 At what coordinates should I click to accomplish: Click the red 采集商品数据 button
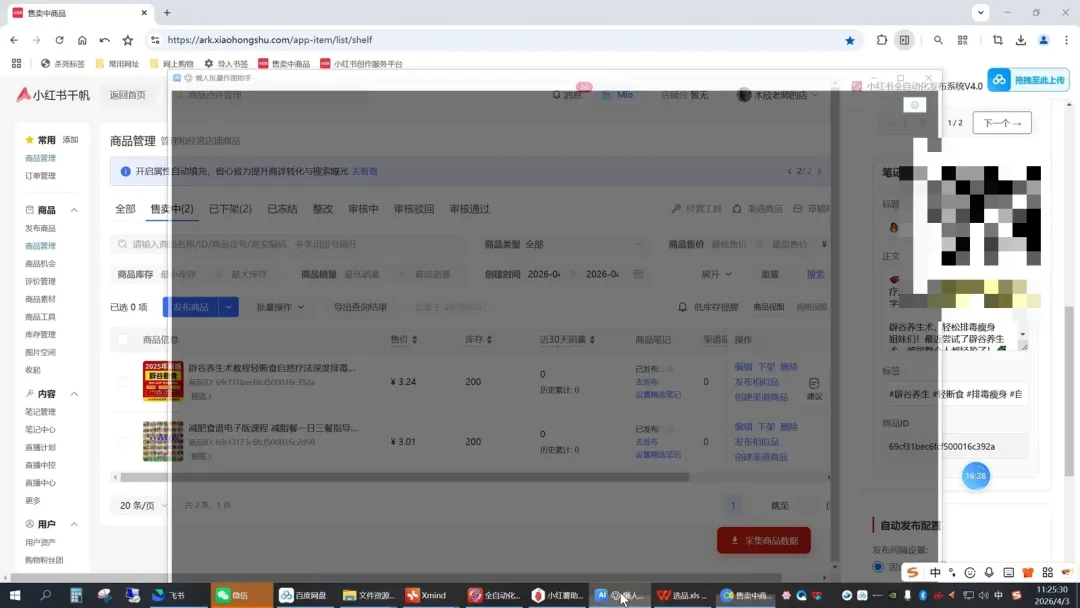[764, 541]
